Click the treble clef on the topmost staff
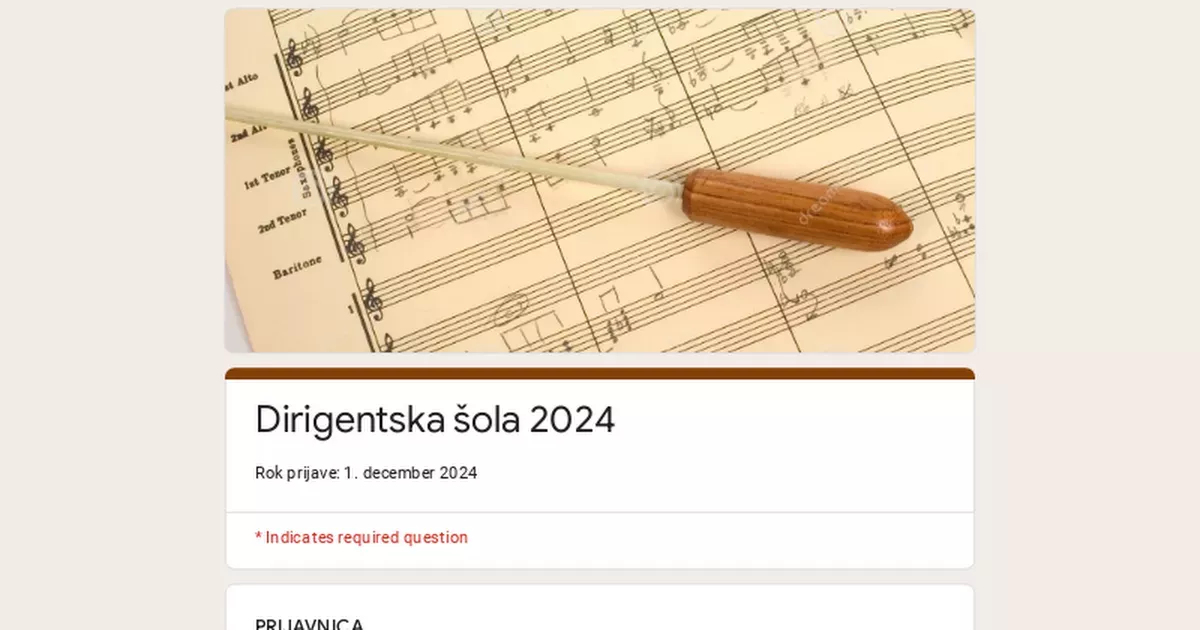The width and height of the screenshot is (1200, 630). point(293,58)
